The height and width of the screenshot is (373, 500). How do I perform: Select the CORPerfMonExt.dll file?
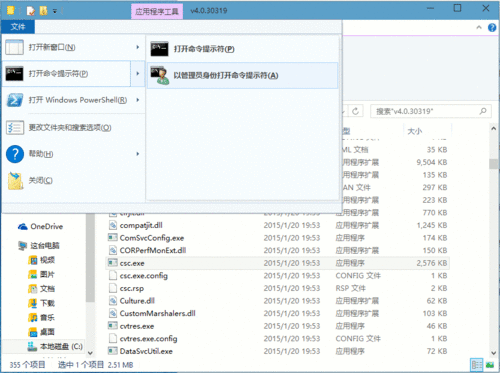(x=153, y=250)
